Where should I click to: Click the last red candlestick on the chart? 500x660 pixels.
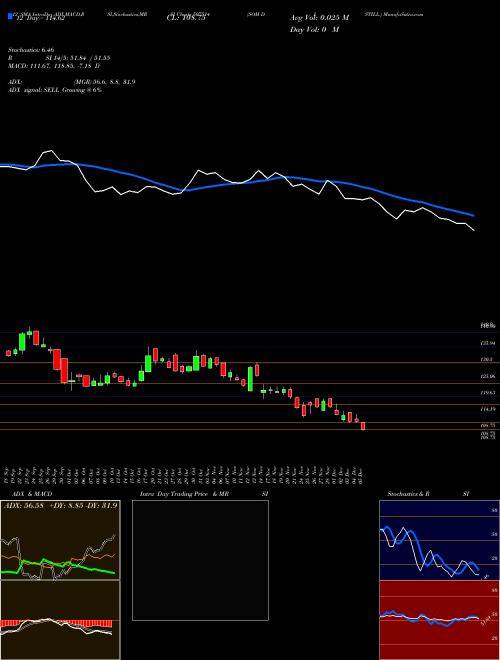pyautogui.click(x=363, y=426)
